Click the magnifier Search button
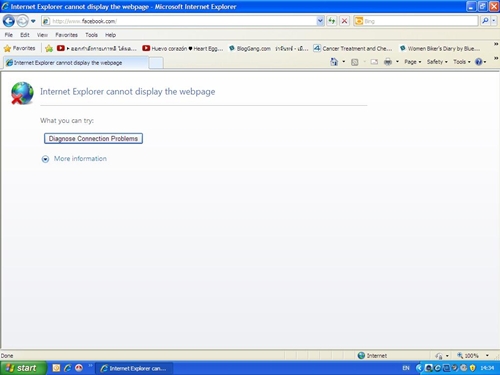Viewport: 500px width, 375px height. [485, 21]
